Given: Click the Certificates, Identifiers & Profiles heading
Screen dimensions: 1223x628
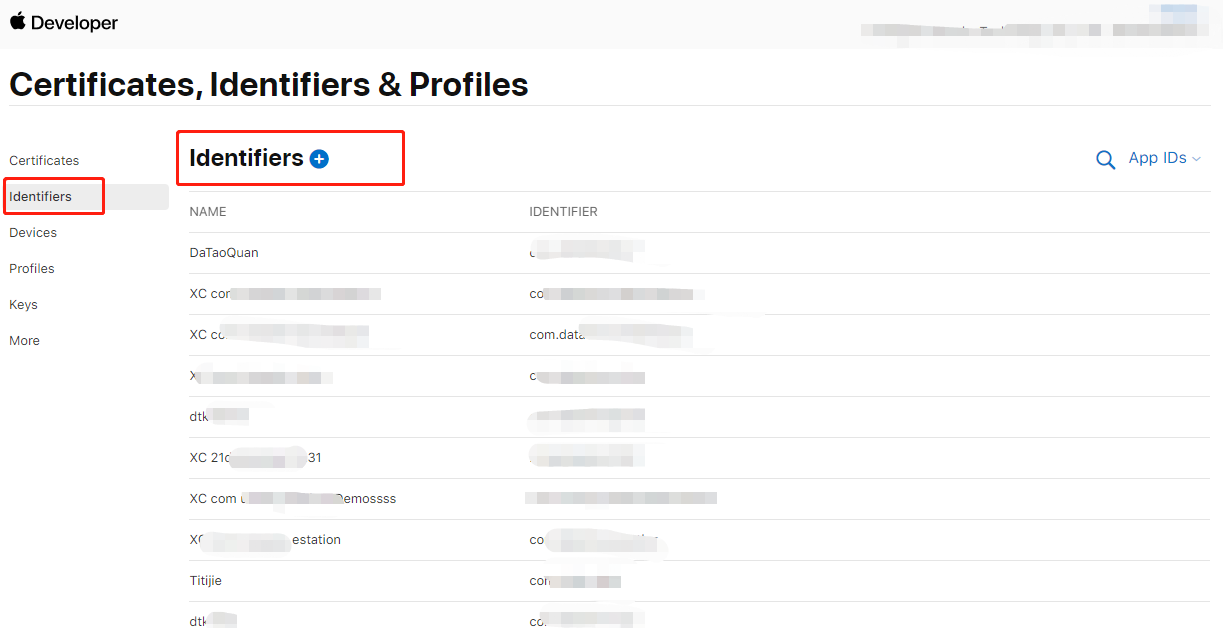Looking at the screenshot, I should click(x=269, y=84).
